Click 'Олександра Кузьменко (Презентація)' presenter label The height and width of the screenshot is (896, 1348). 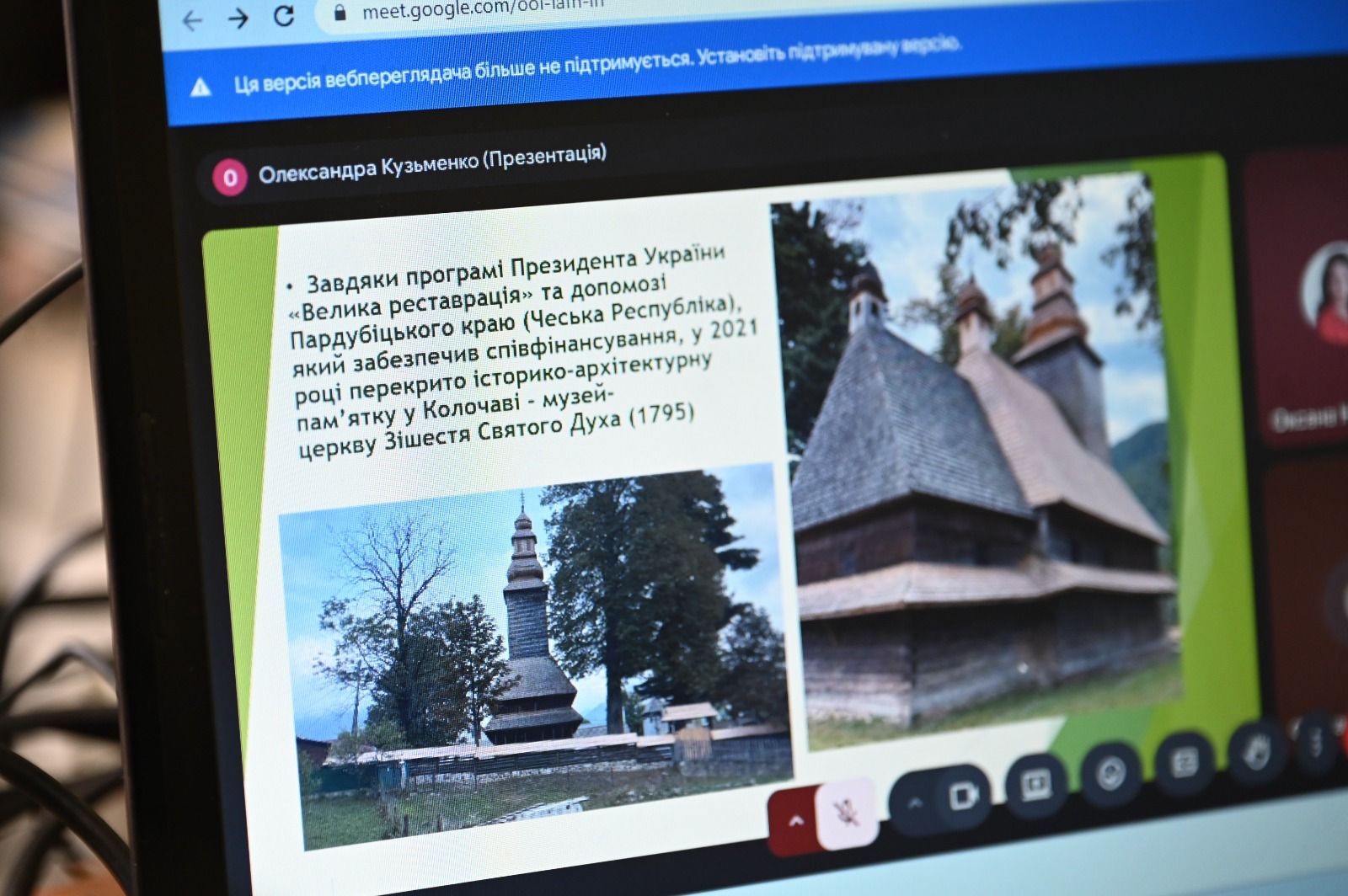coord(432,165)
